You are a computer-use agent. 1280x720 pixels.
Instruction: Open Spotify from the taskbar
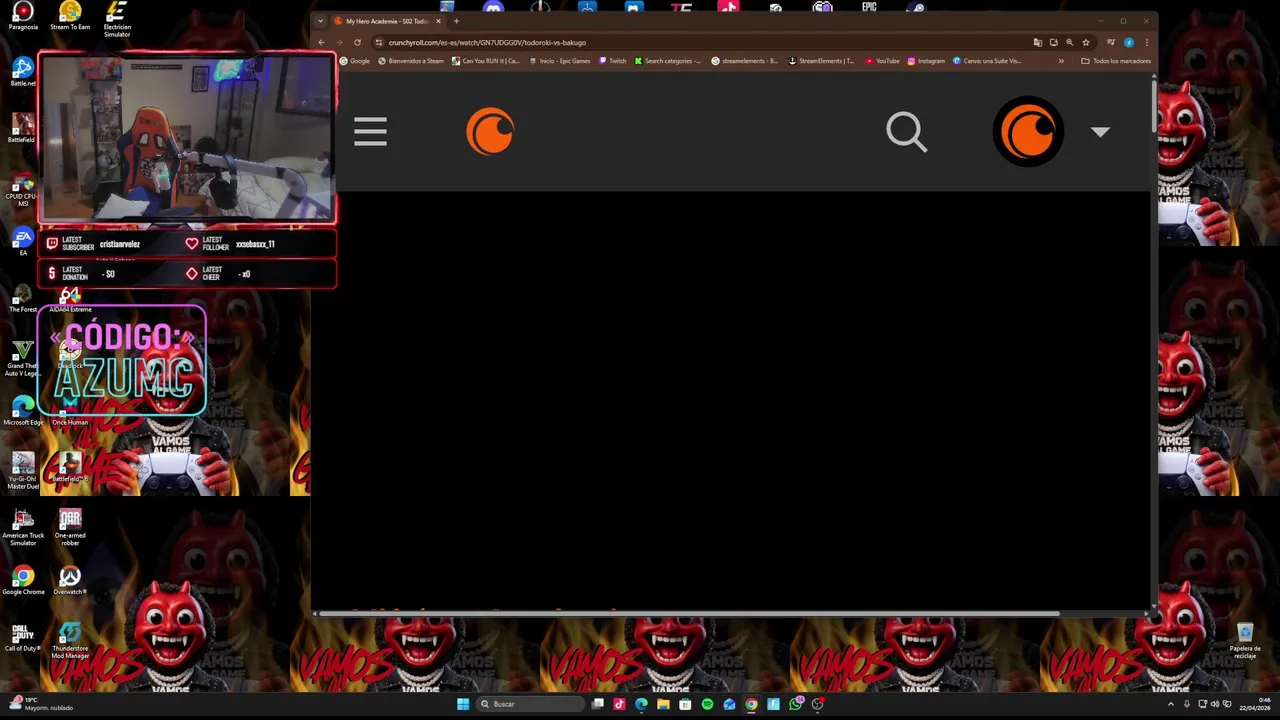pos(707,704)
